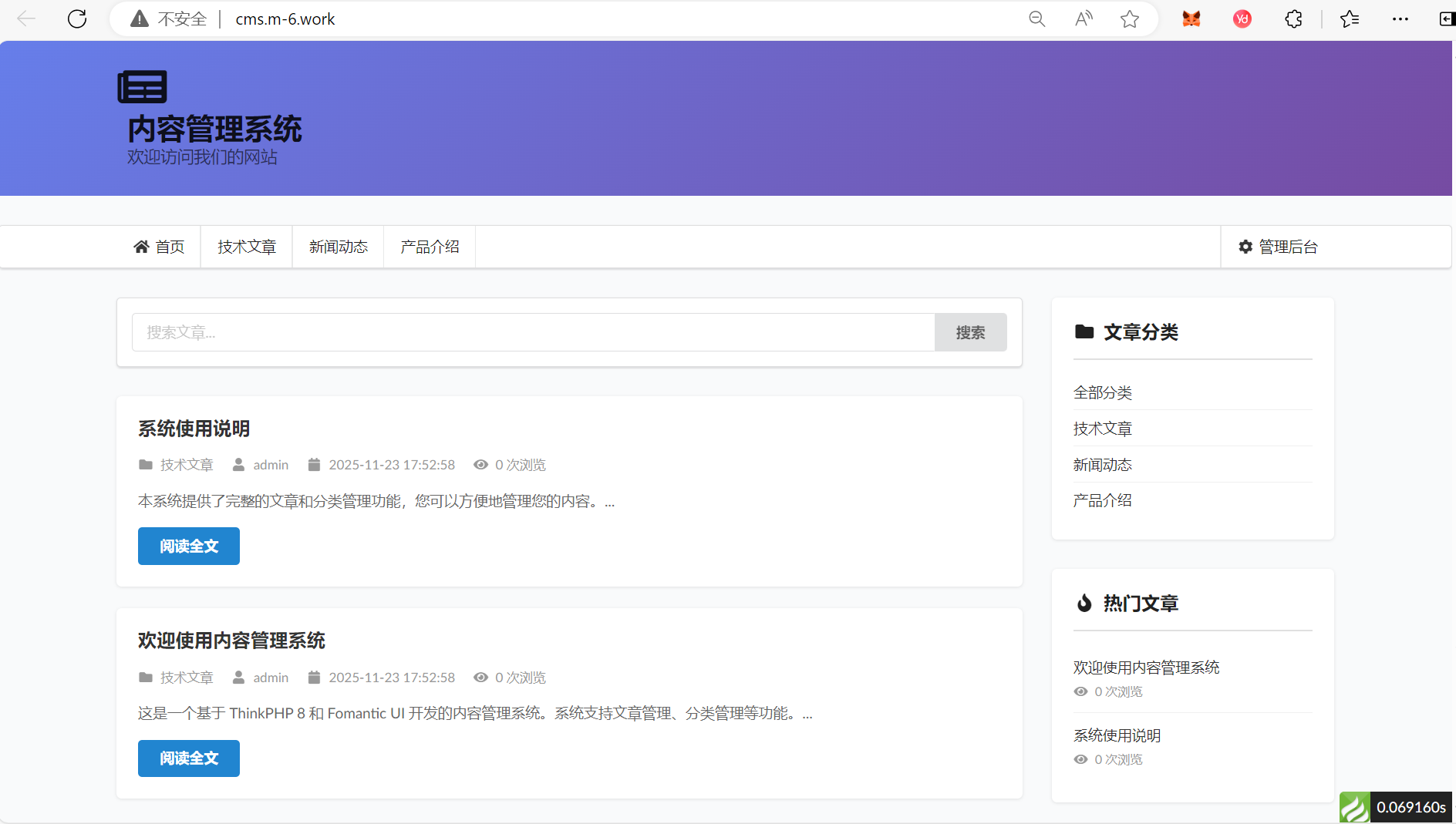Go to 首页 in the navigation bar
The height and width of the screenshot is (824, 1456).
[160, 247]
